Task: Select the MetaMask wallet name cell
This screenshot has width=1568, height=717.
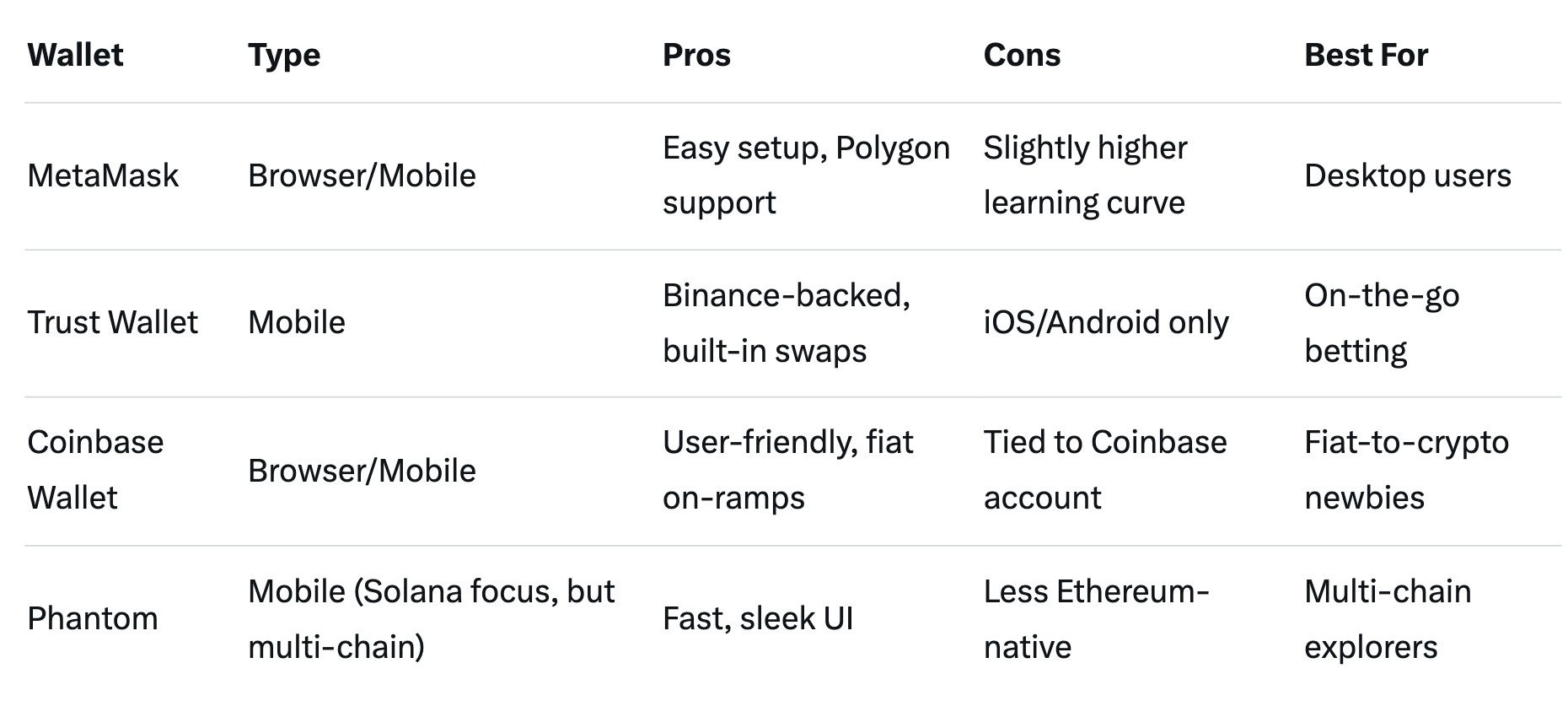Action: (103, 175)
